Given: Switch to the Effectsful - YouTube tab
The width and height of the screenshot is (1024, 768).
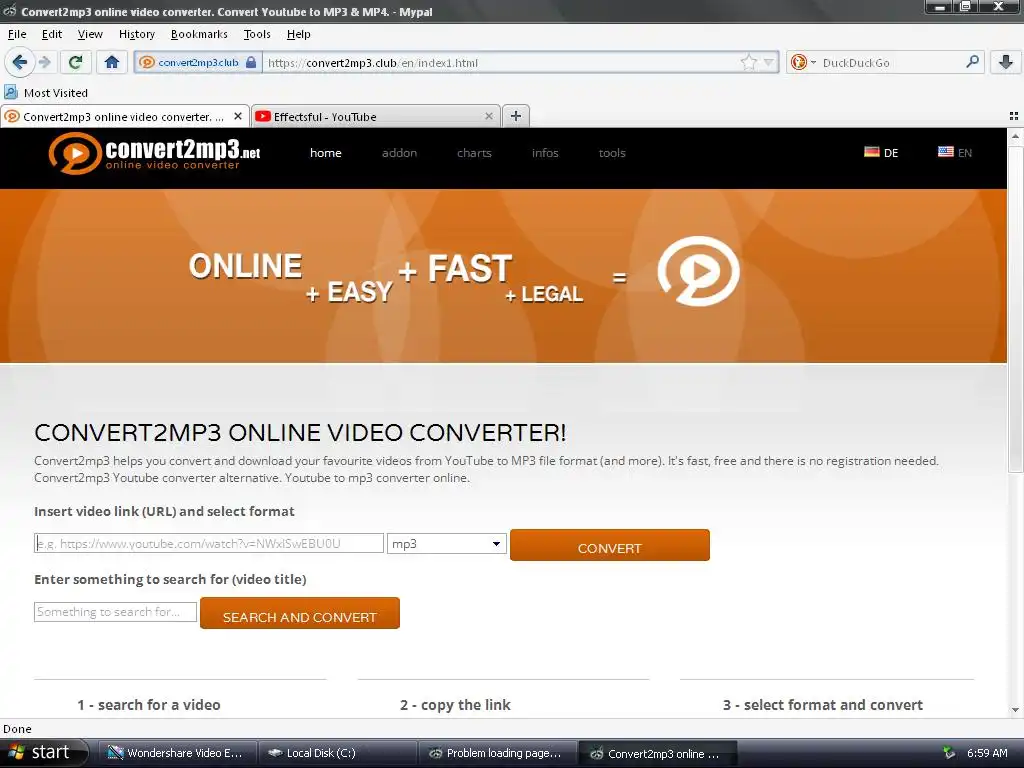Looking at the screenshot, I should click(x=376, y=116).
